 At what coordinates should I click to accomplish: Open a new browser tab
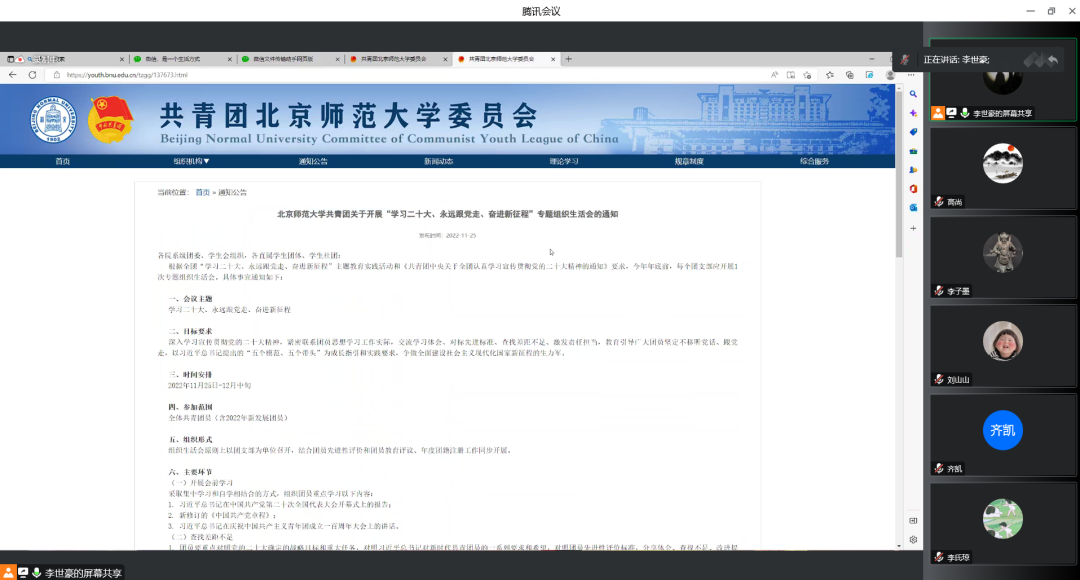(x=568, y=59)
